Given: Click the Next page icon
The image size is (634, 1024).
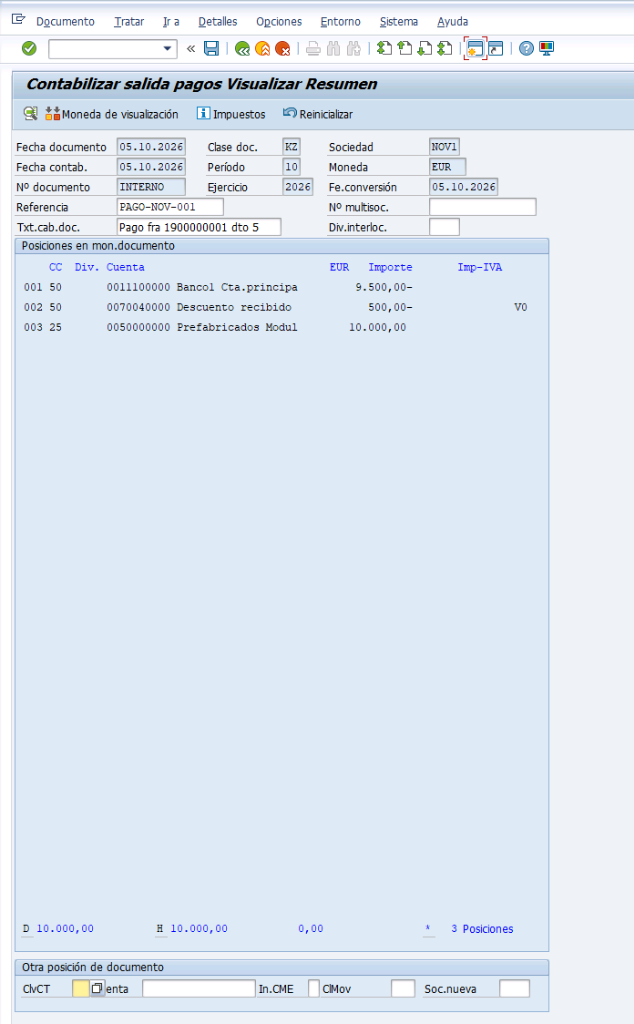Looking at the screenshot, I should point(425,48).
